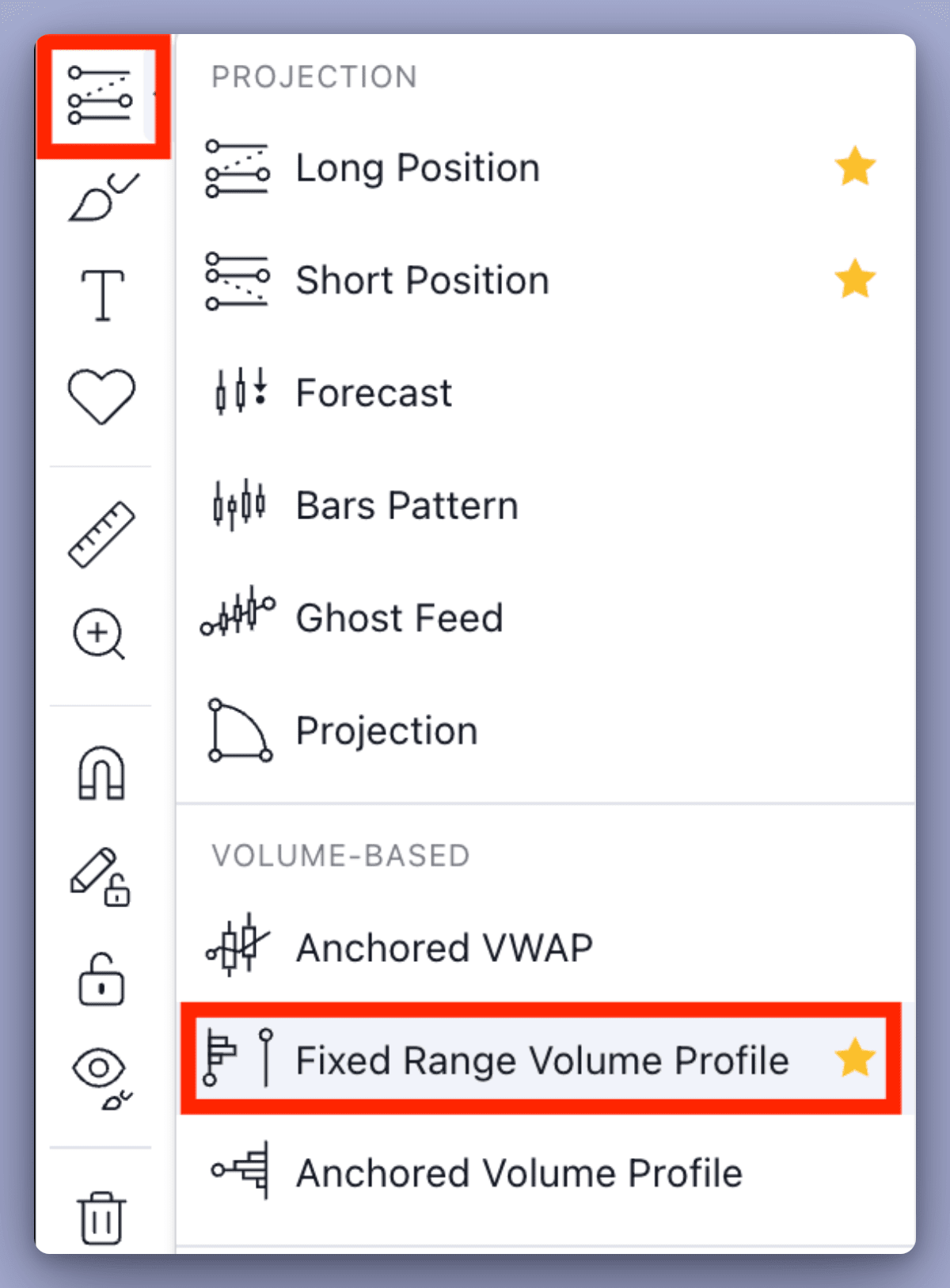Unfavorite the Long Position star
Viewport: 950px width, 1288px height.
(x=855, y=167)
